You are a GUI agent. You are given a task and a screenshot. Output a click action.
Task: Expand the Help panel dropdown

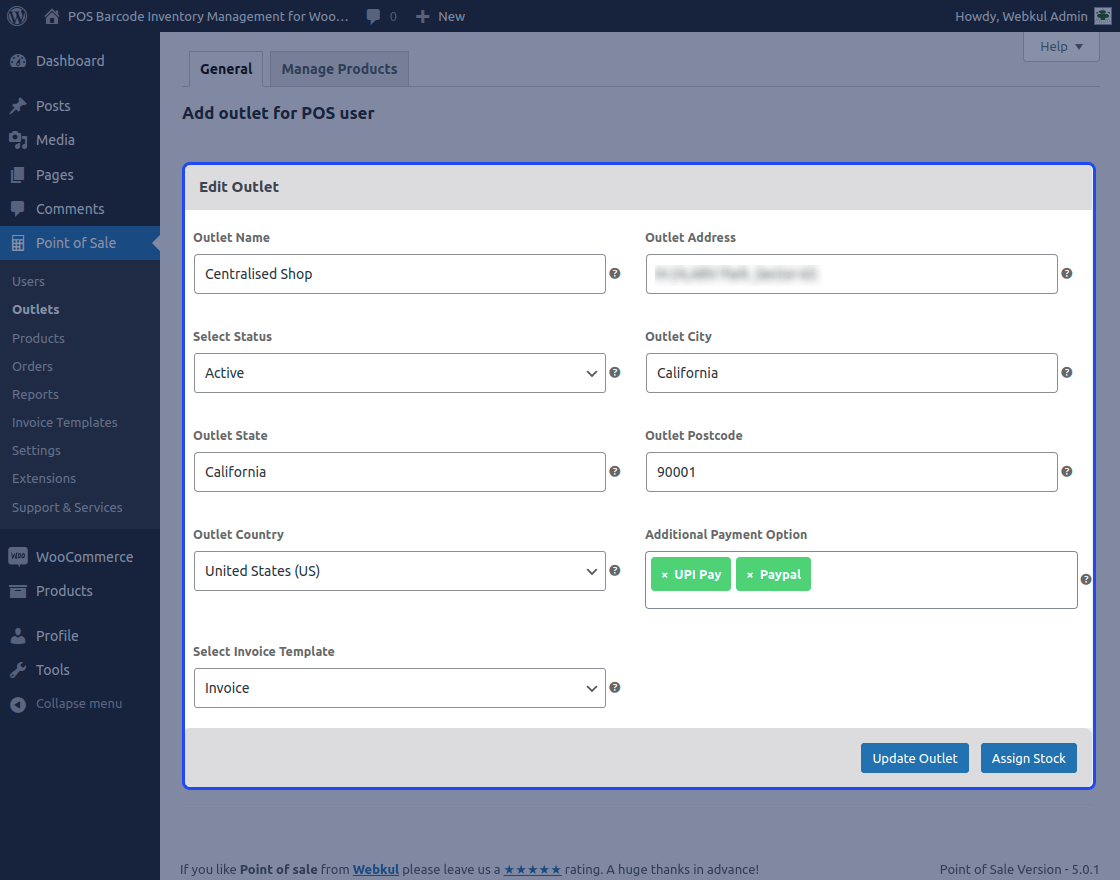pos(1061,46)
